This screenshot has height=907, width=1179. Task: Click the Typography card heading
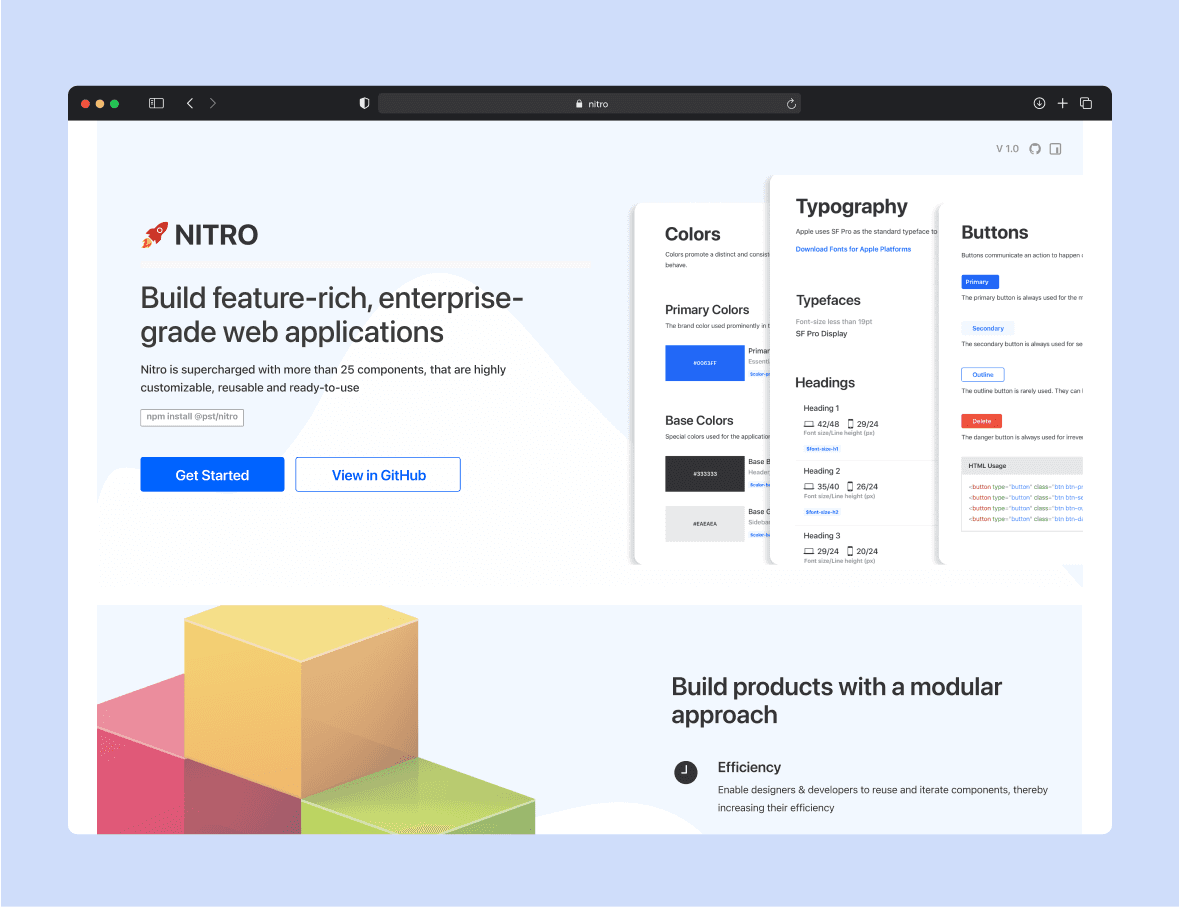[x=851, y=207]
